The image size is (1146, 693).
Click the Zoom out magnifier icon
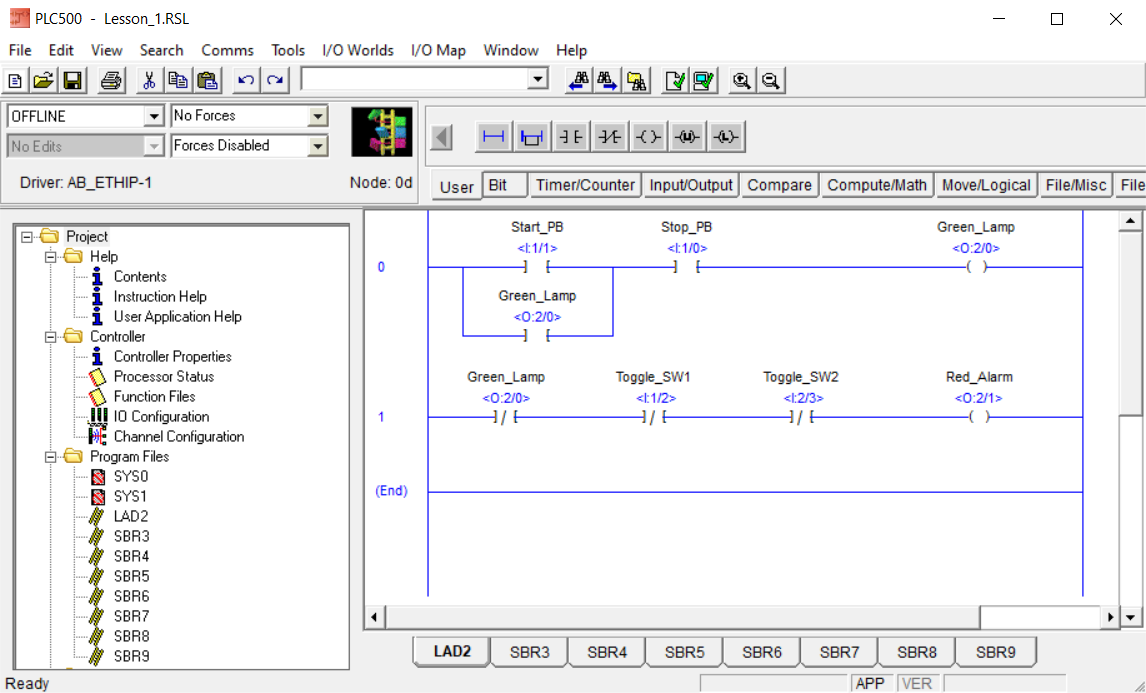coord(771,80)
